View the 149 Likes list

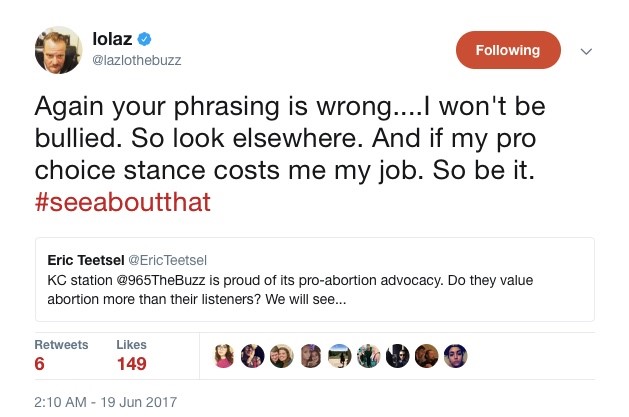132,355
